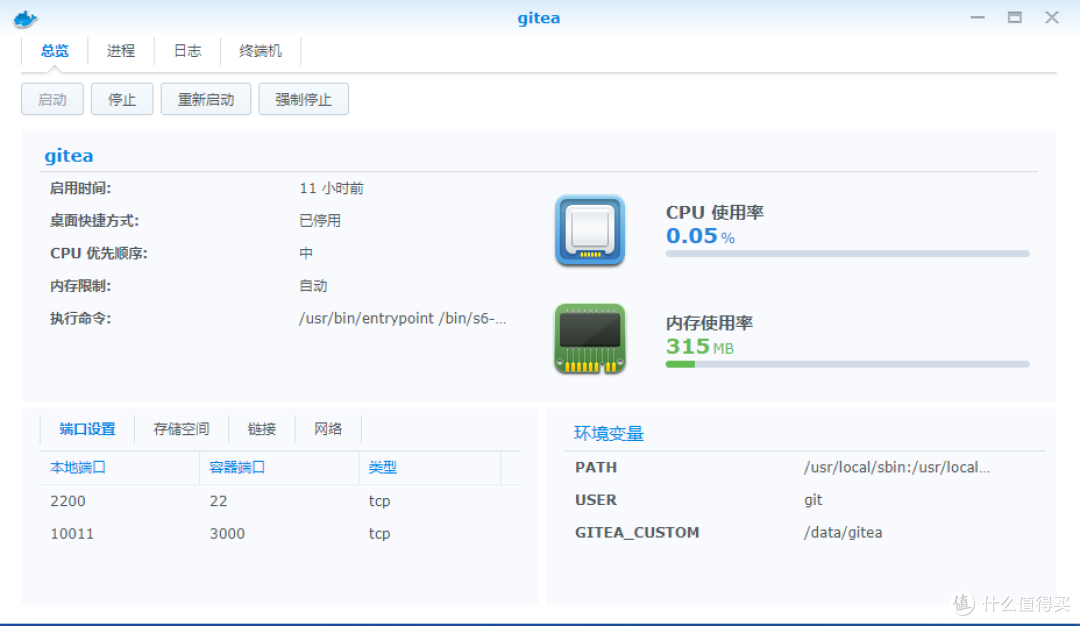Click the 停止 button
This screenshot has width=1080, height=626.
(122, 98)
